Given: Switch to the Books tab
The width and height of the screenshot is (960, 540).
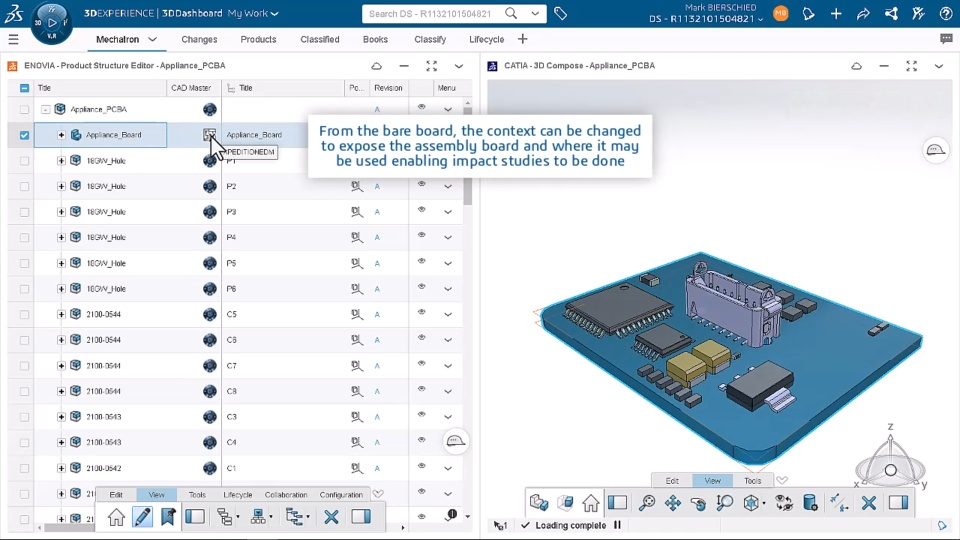Looking at the screenshot, I should point(375,39).
